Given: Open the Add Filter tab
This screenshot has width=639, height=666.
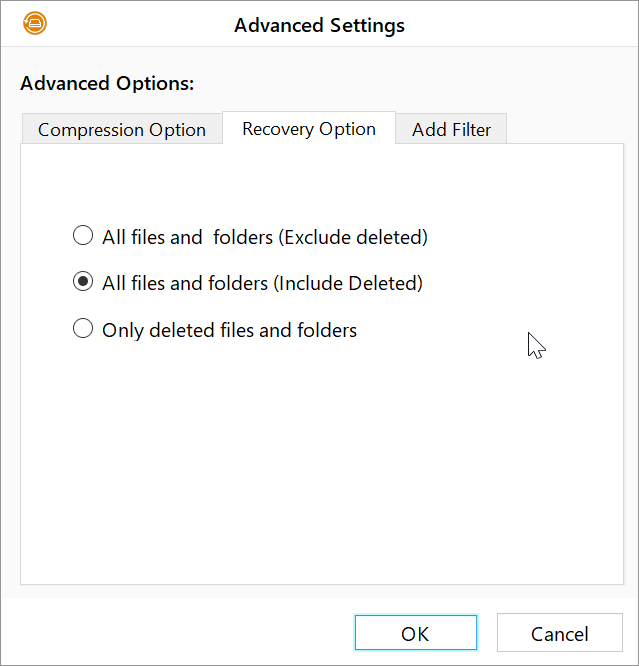Looking at the screenshot, I should click(451, 129).
